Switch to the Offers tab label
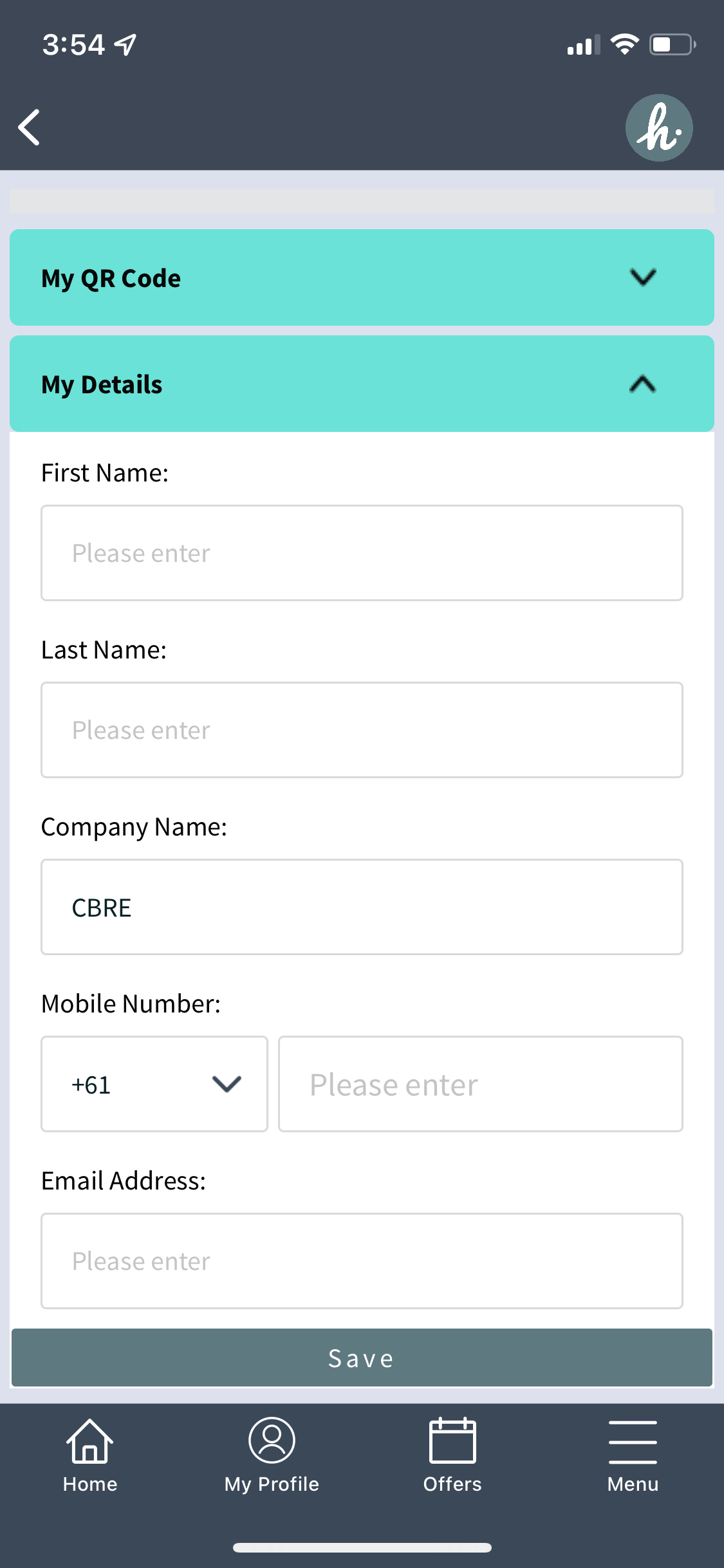The width and height of the screenshot is (724, 1568). (452, 1484)
